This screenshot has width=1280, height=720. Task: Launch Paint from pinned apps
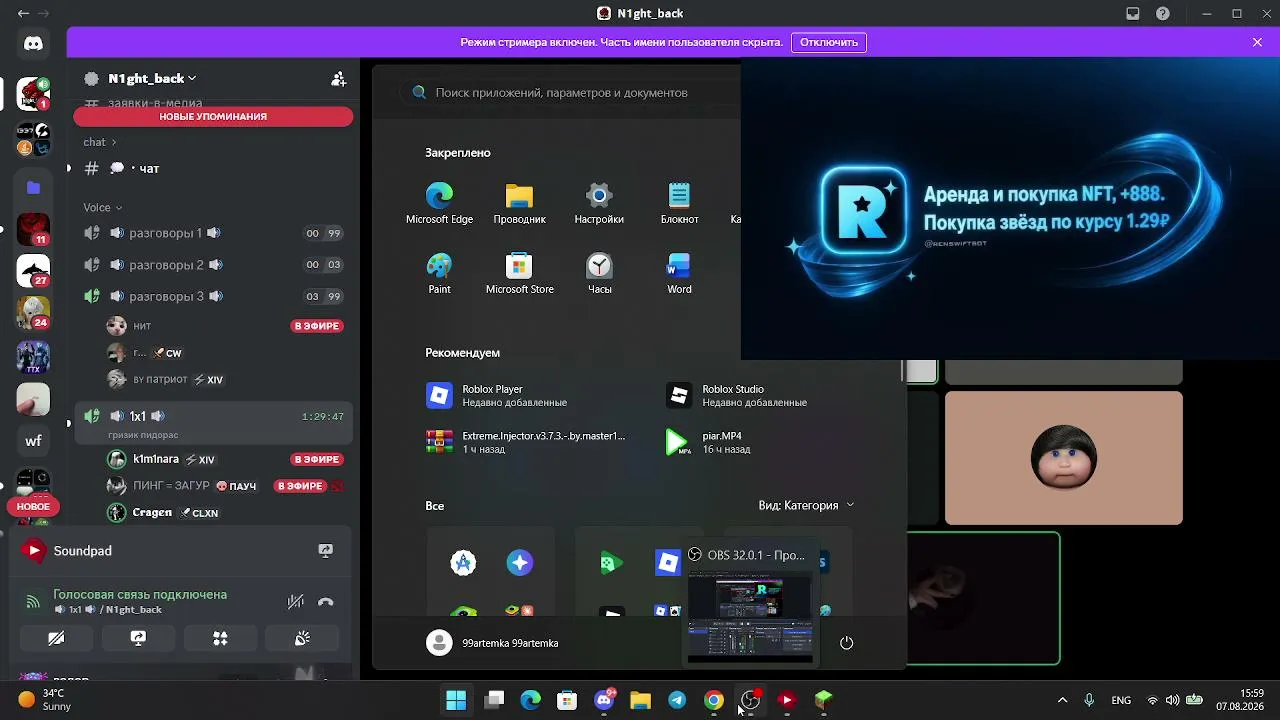[439, 273]
